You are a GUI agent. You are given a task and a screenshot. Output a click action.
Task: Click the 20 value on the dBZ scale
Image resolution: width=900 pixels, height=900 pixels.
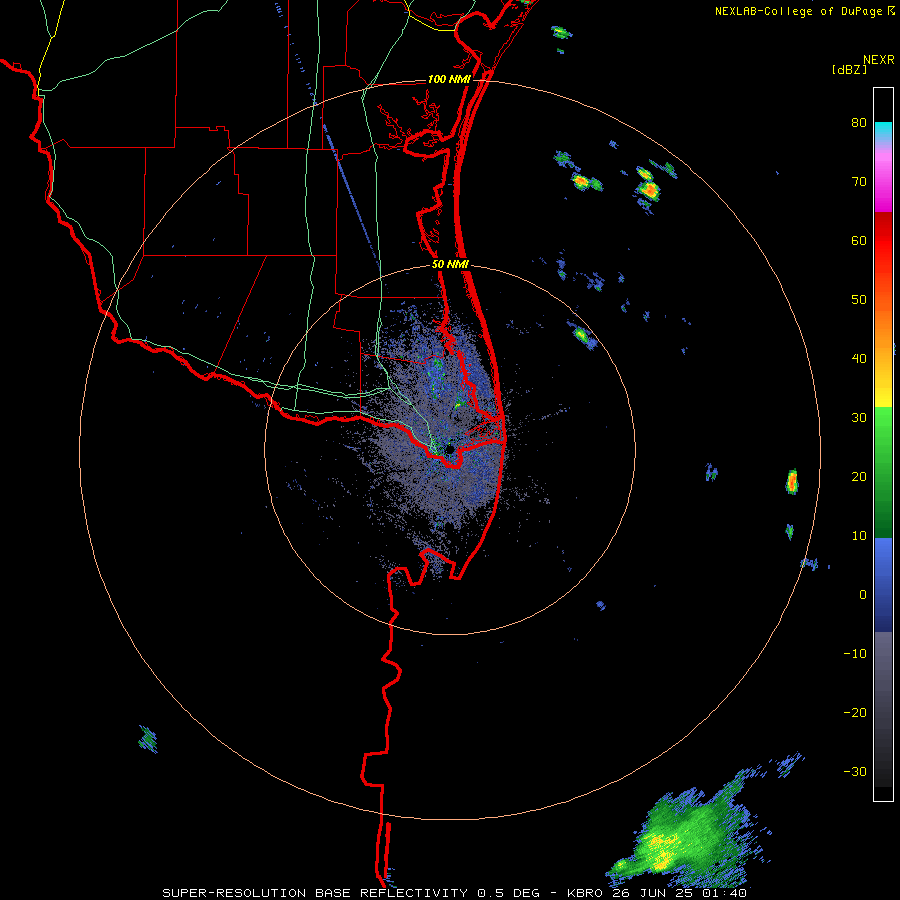859,476
